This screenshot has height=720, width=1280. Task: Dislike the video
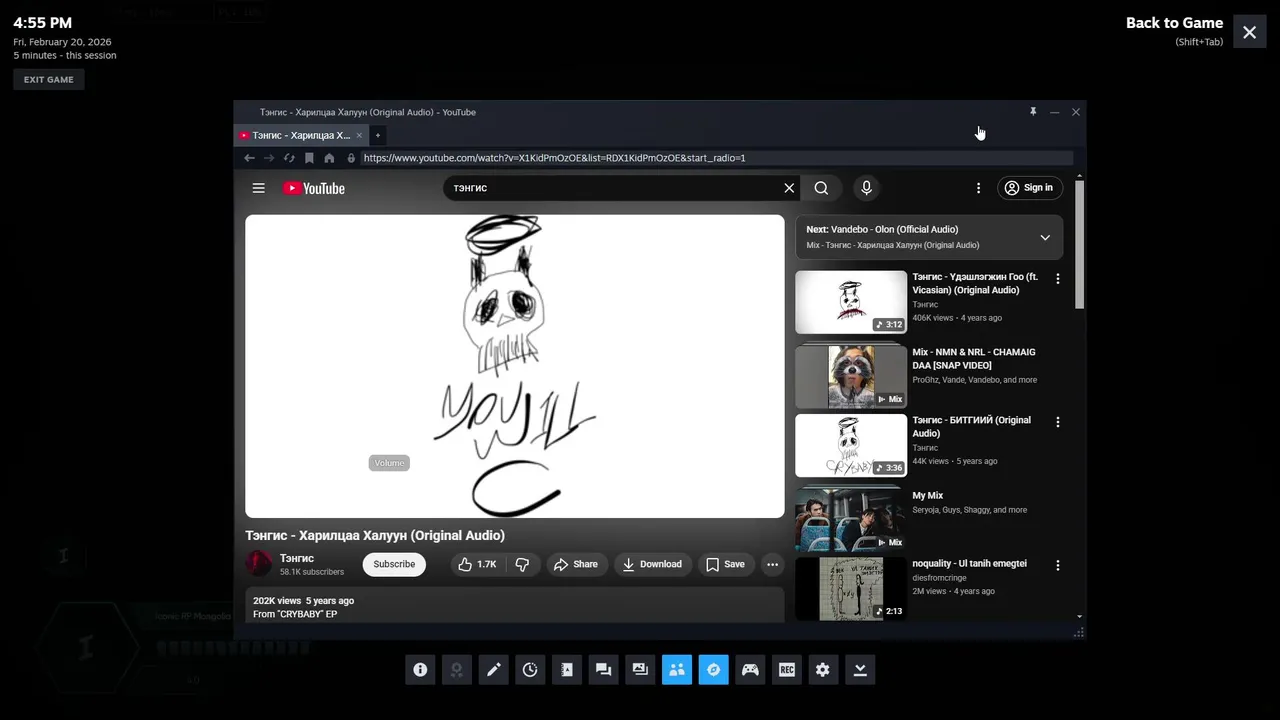(522, 564)
